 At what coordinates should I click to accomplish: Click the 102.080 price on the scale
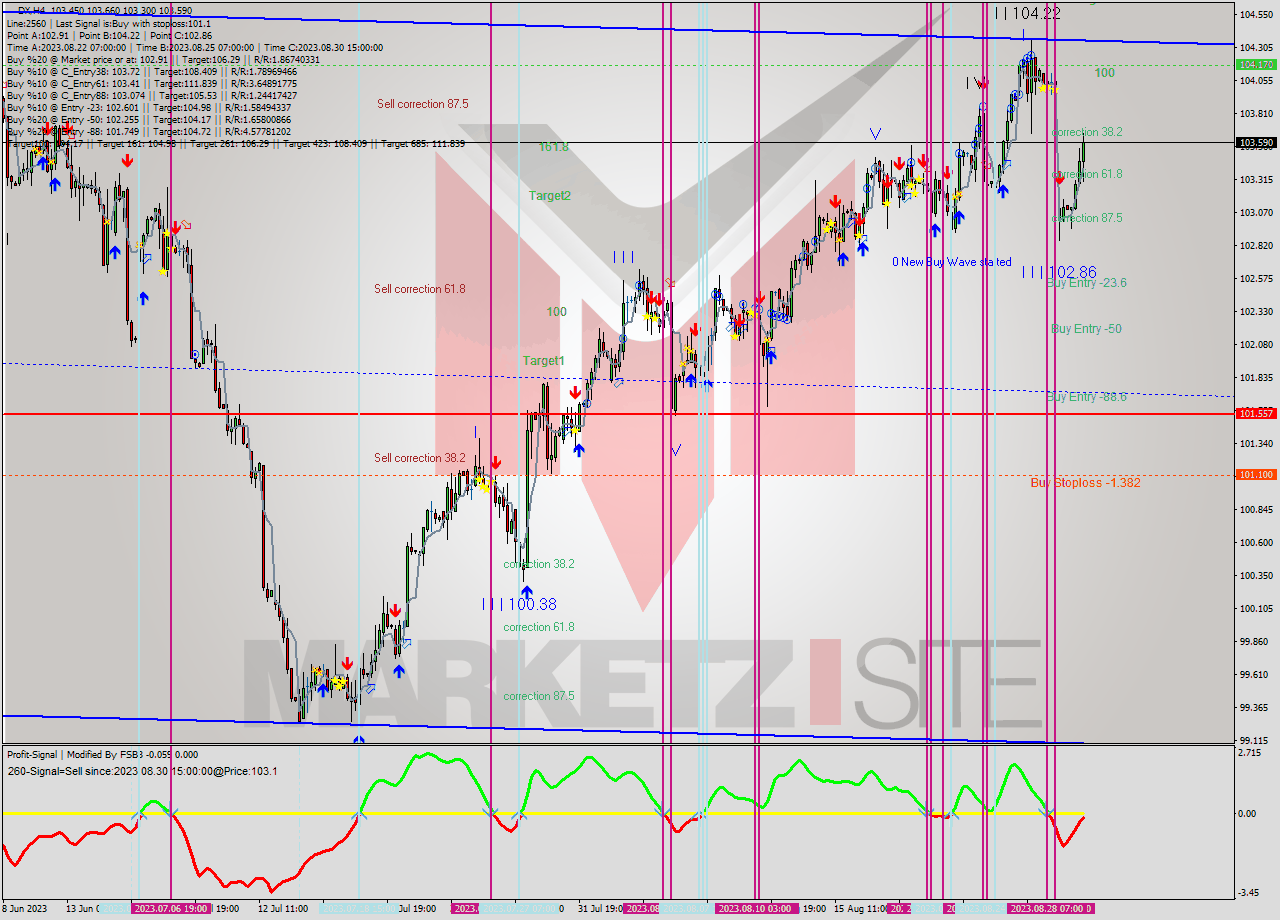1256,345
